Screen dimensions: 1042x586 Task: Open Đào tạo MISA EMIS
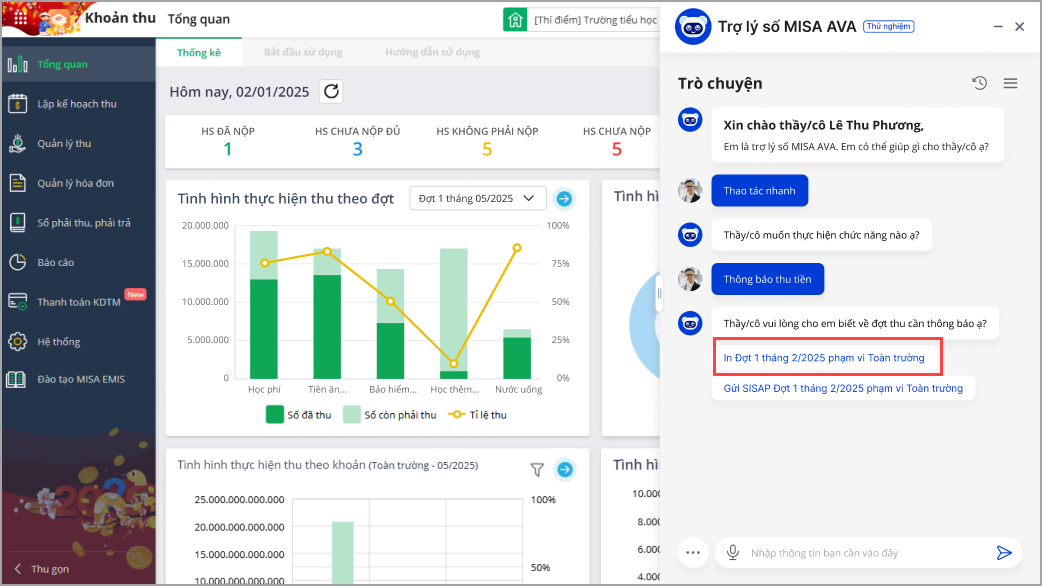tap(78, 379)
